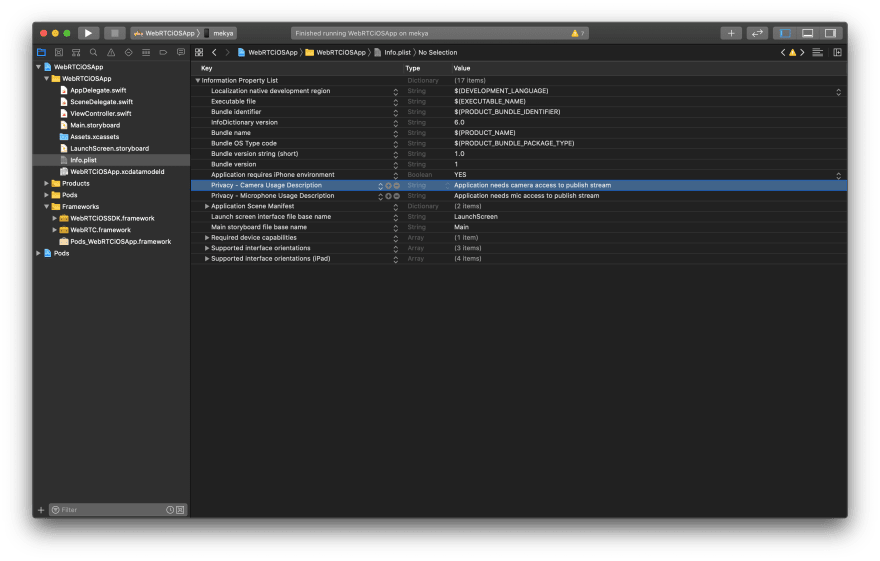
Task: Expand Supported interface orientations (iPad)
Action: pyautogui.click(x=207, y=259)
